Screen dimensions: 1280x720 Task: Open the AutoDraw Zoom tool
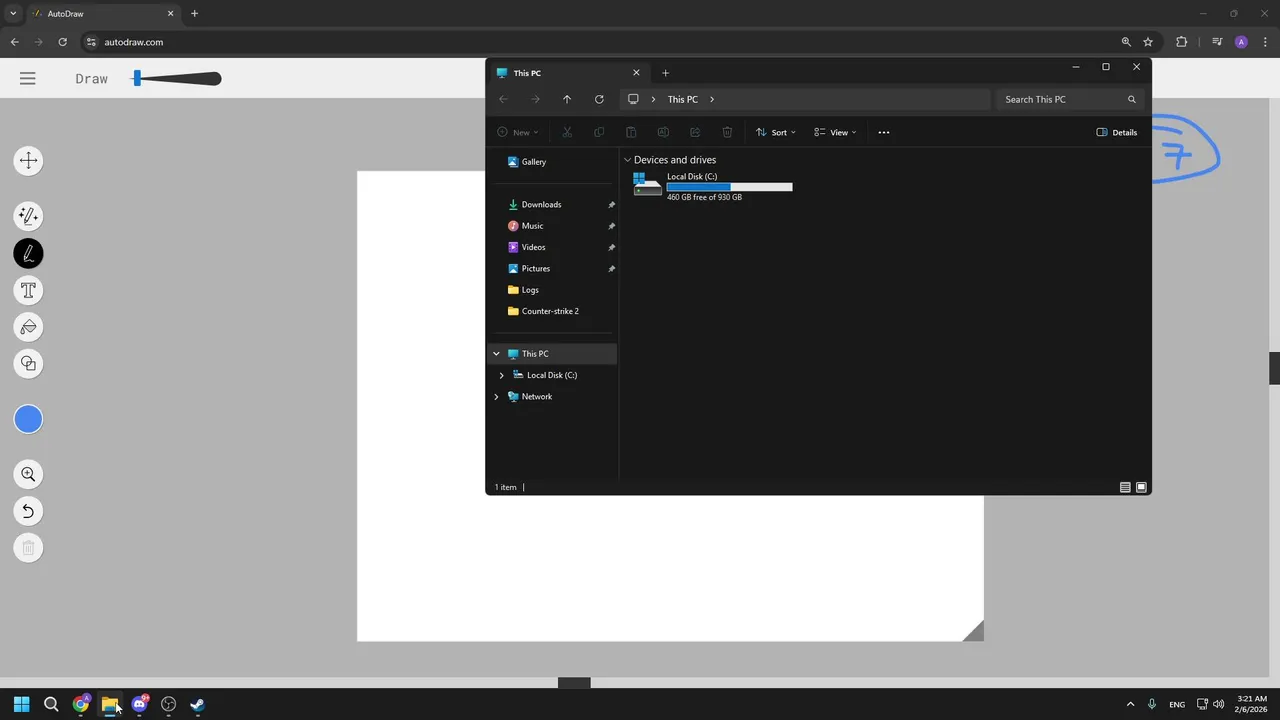[28, 475]
